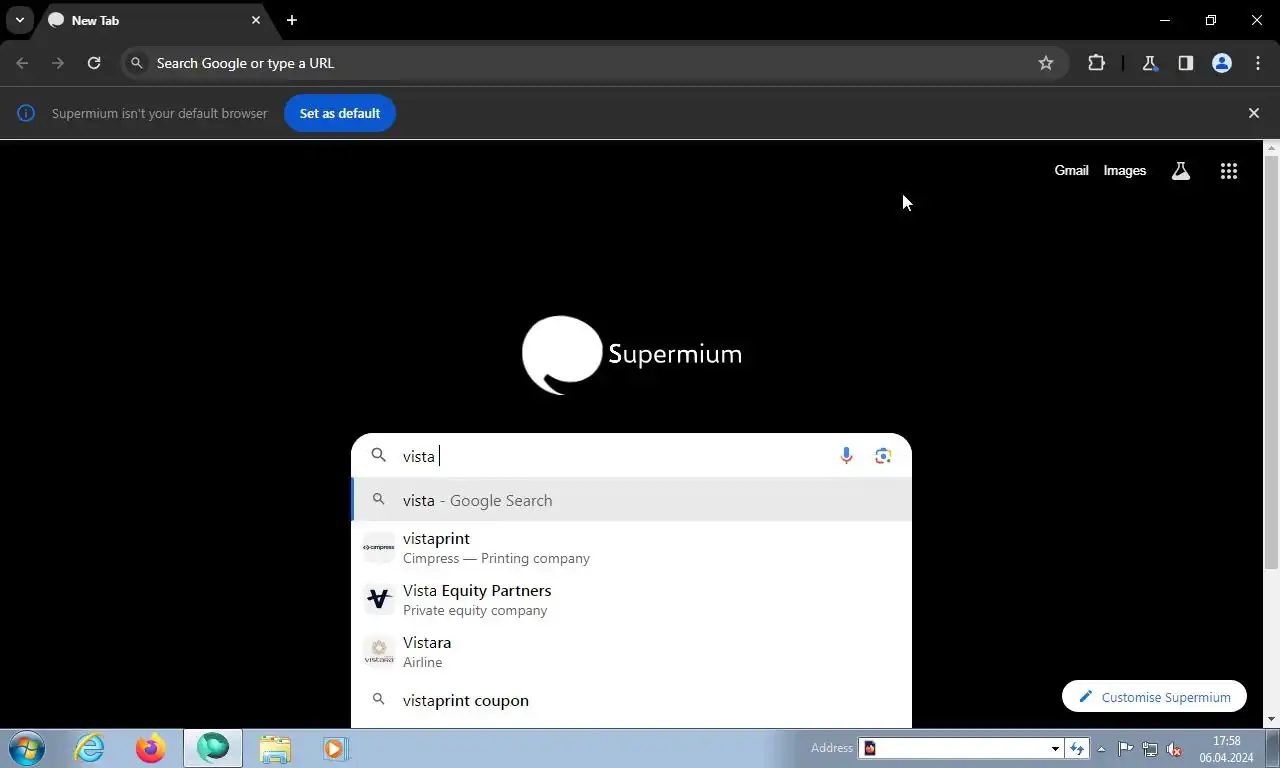
Task: Click the muted volume tray icon
Action: 1175,748
